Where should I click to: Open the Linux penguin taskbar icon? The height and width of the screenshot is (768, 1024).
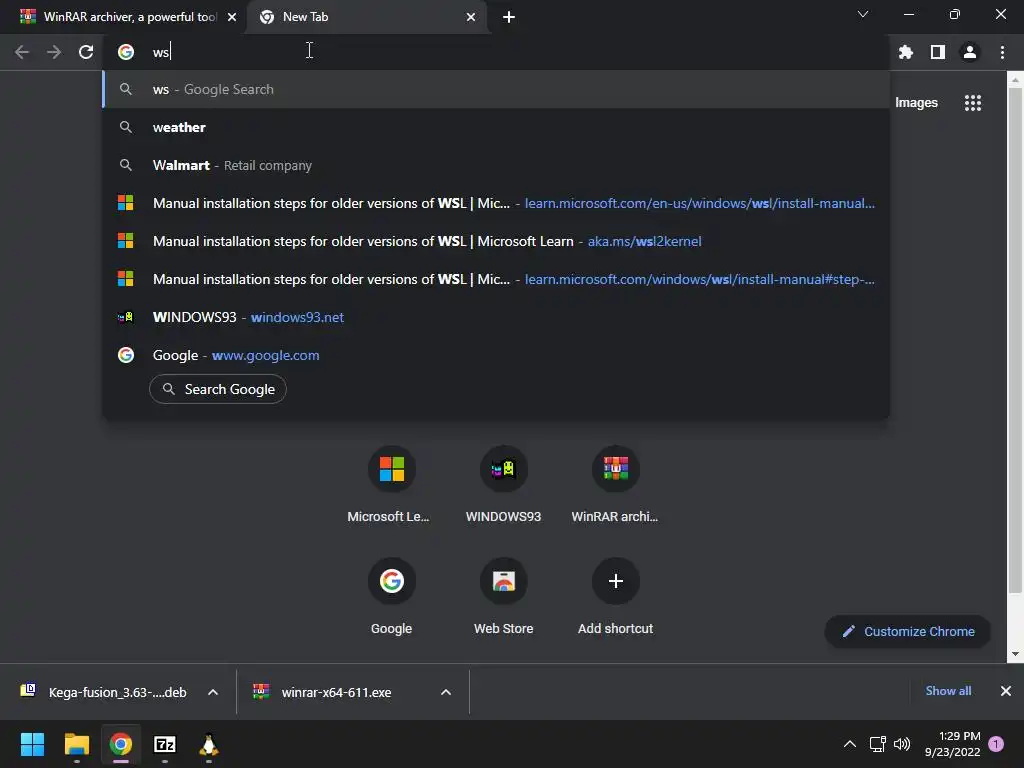pos(208,744)
